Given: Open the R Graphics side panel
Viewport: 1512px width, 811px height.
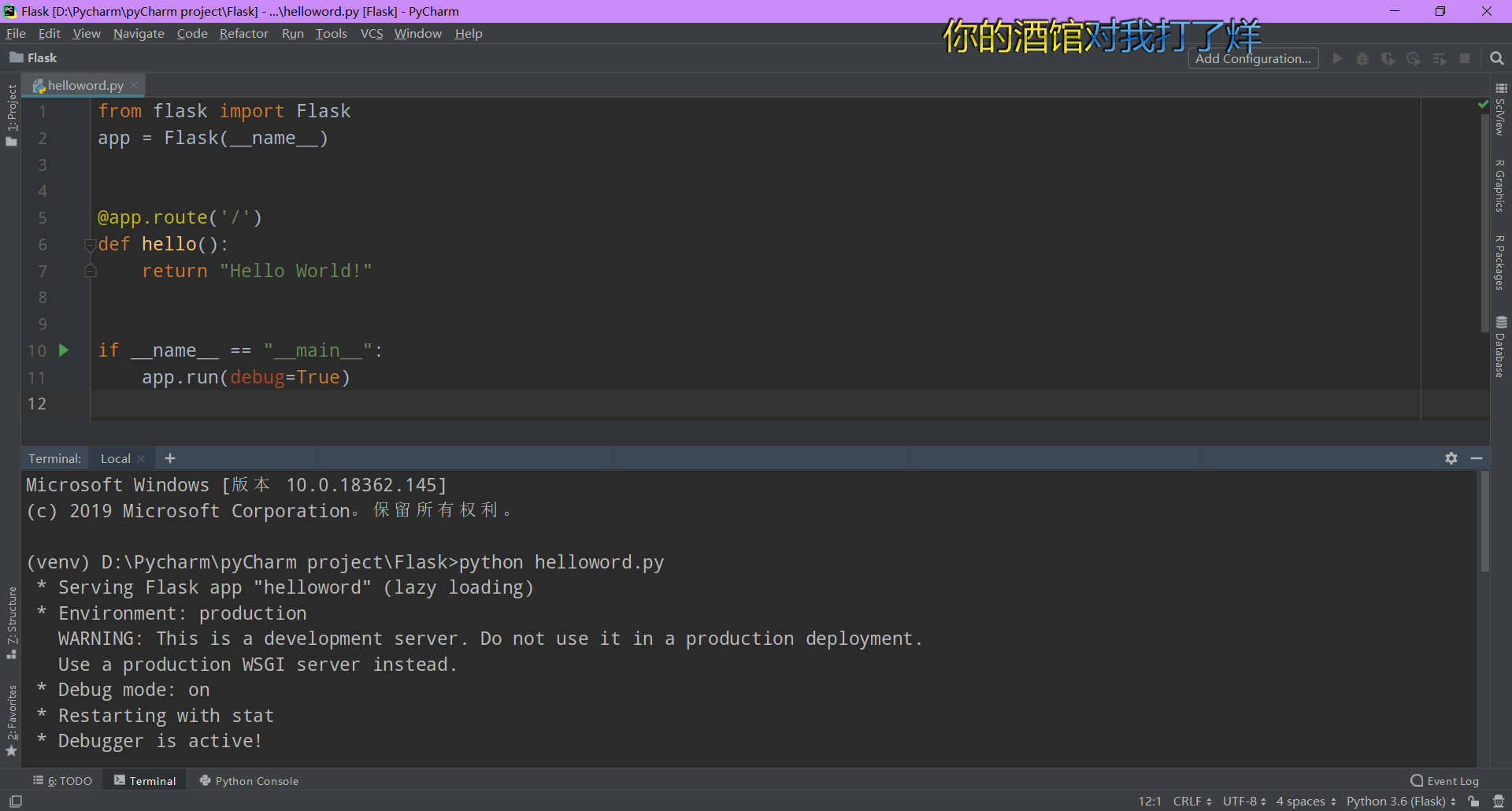Looking at the screenshot, I should (x=1501, y=186).
